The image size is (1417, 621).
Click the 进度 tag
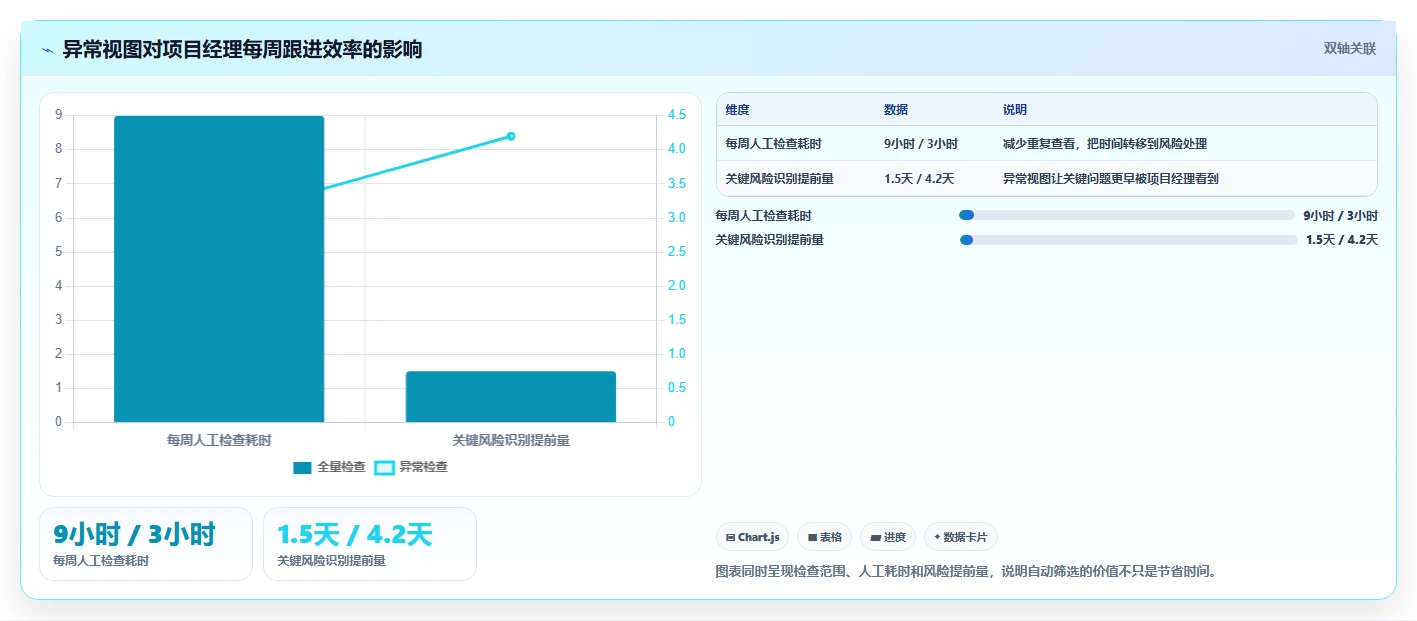pos(888,537)
